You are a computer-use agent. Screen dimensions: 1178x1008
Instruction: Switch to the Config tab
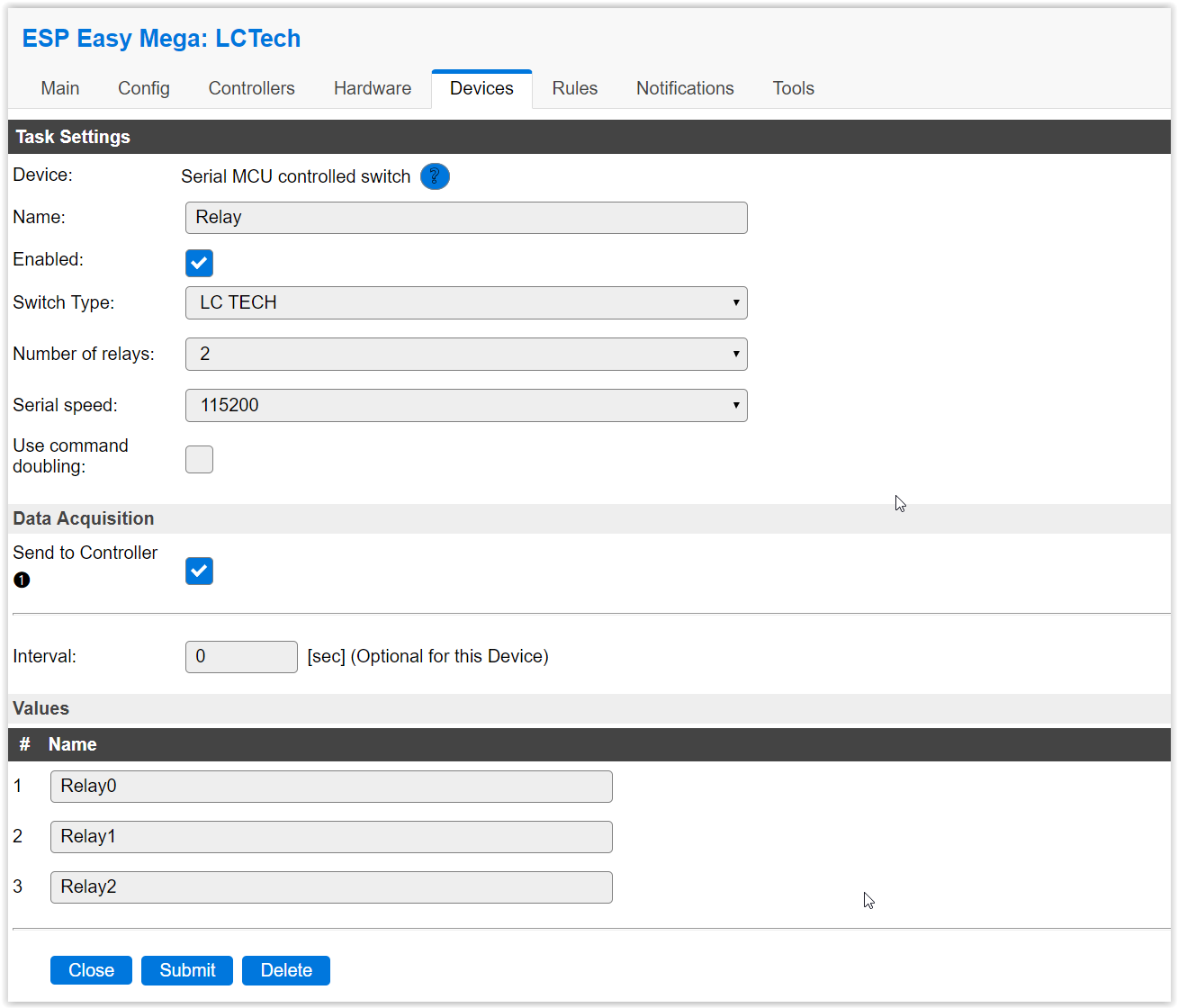point(144,88)
